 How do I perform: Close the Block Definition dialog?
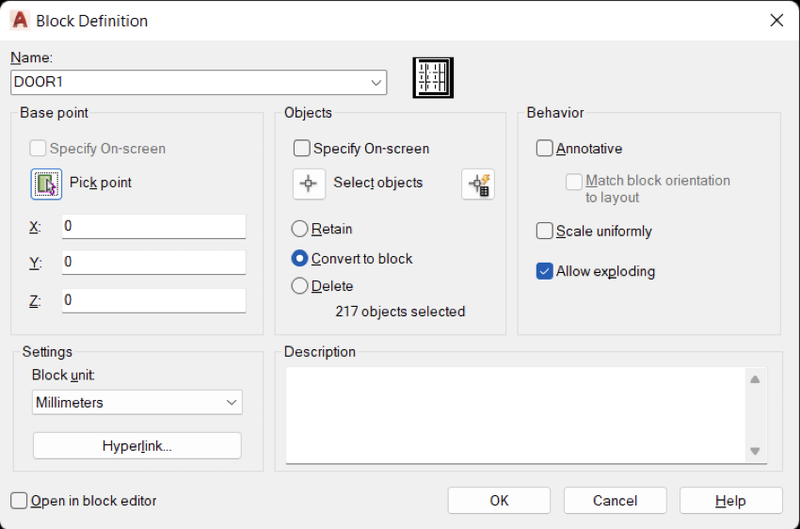tap(777, 20)
